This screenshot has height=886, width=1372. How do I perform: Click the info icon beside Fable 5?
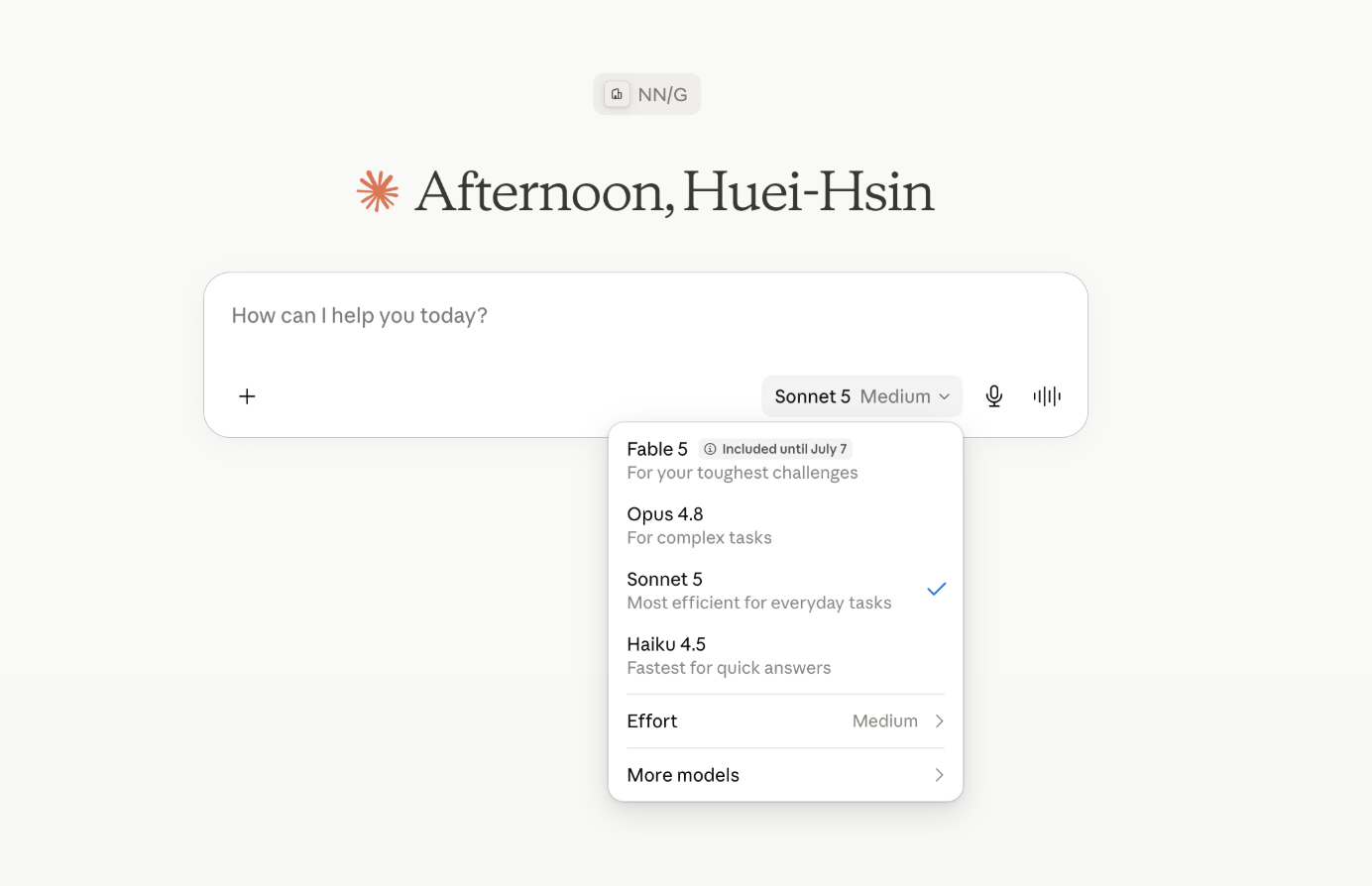pos(710,449)
